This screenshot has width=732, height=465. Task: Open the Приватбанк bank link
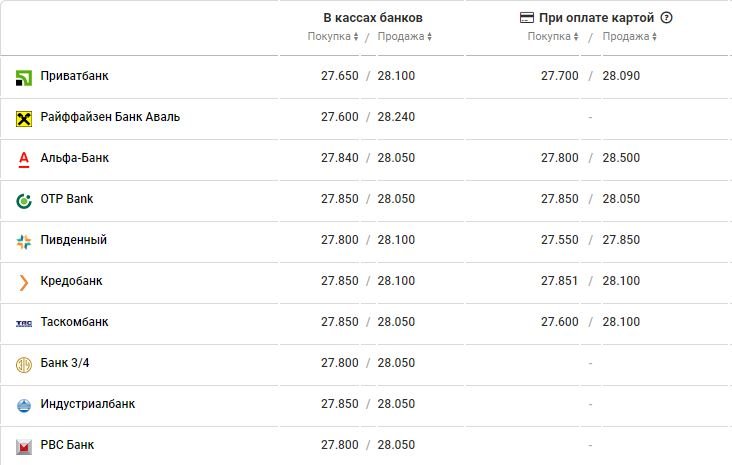pyautogui.click(x=74, y=76)
